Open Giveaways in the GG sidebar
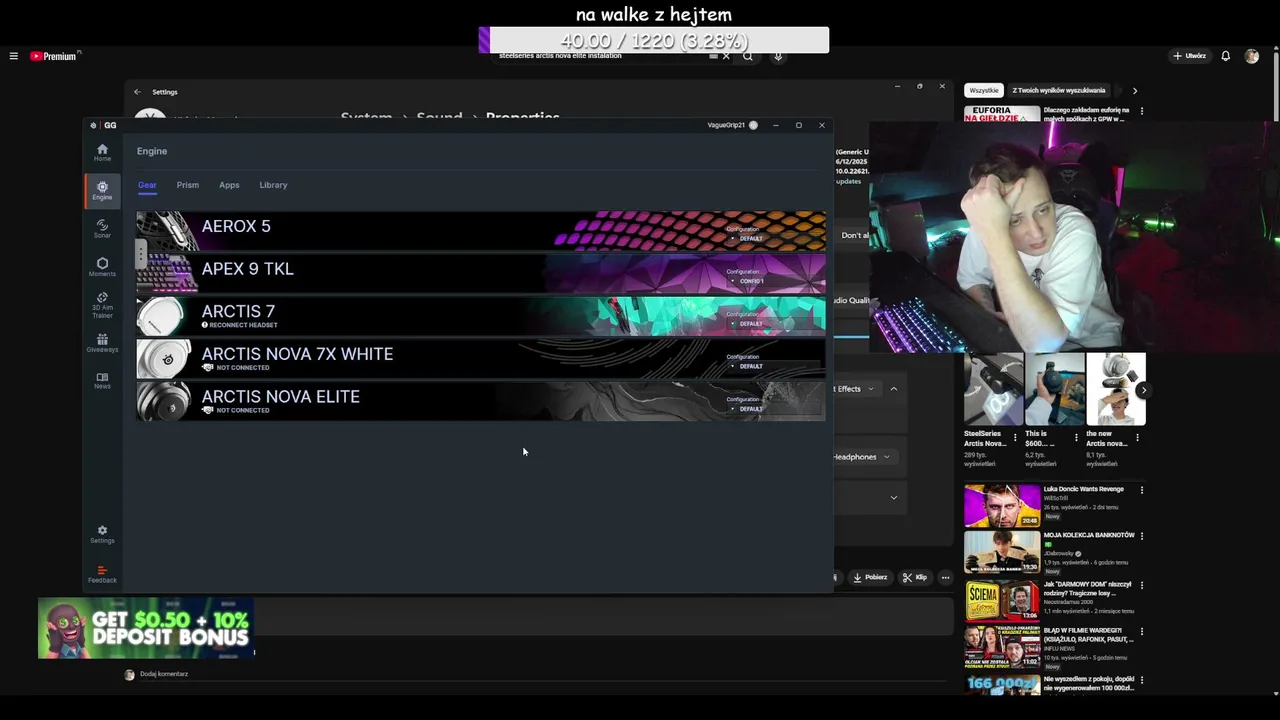Viewport: 1280px width, 720px height. pos(102,344)
